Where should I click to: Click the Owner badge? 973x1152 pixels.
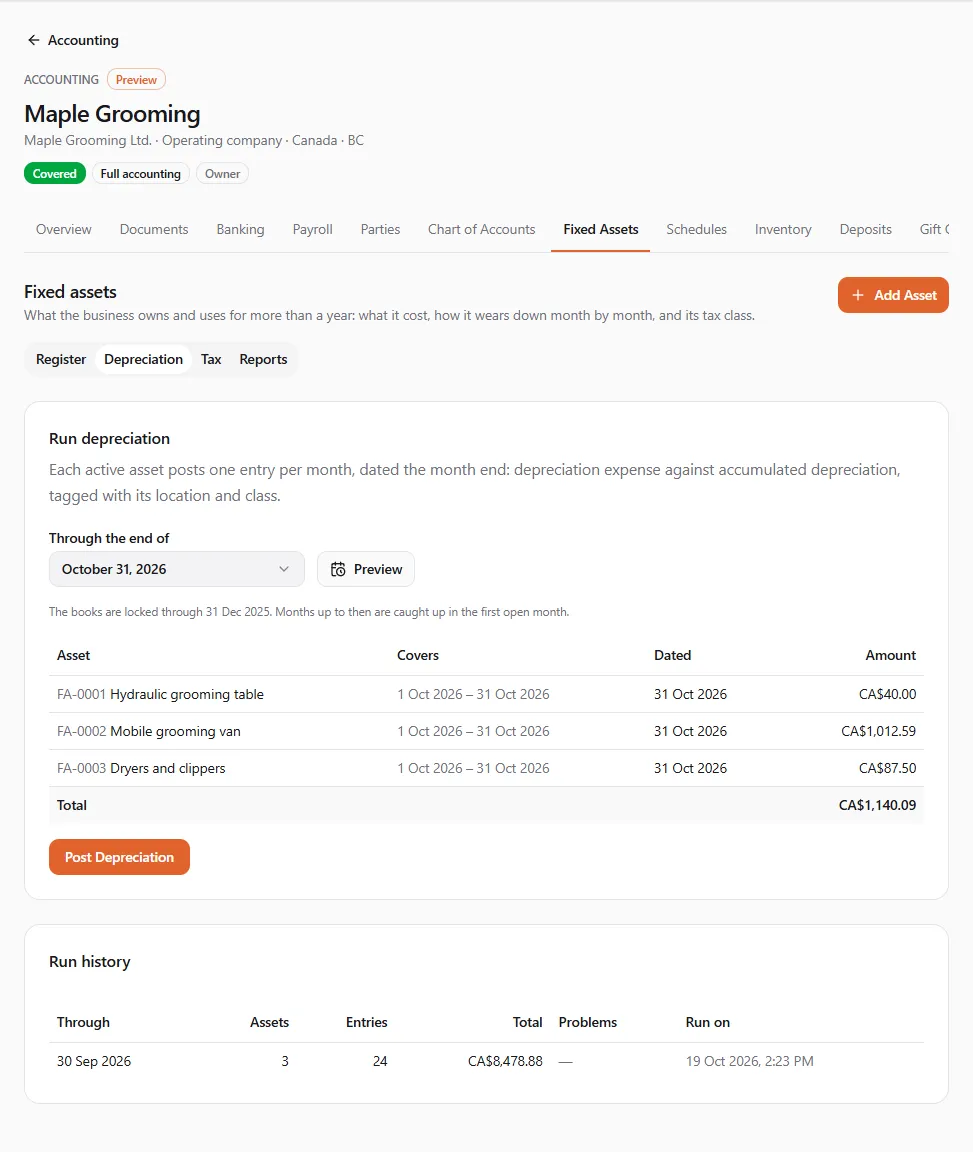tap(223, 173)
